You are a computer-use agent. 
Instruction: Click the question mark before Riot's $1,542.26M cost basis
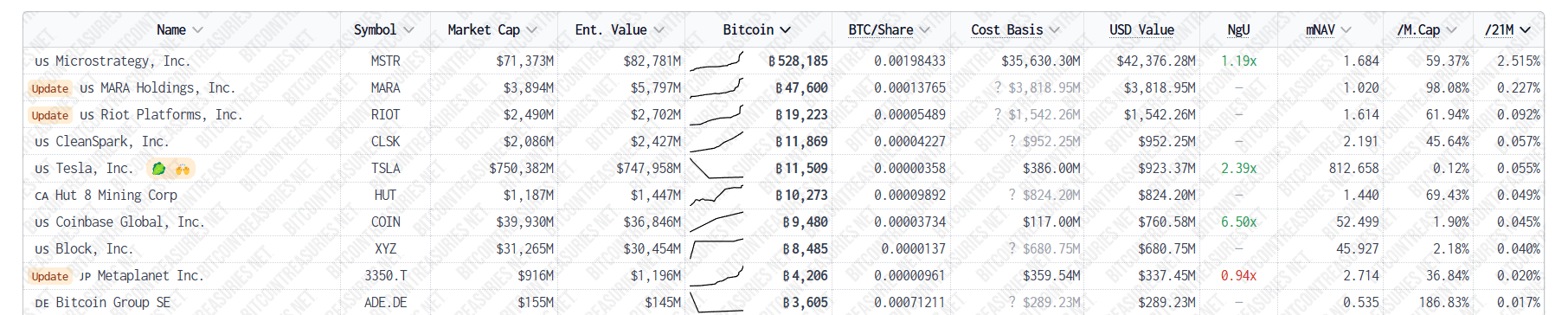coord(998,114)
